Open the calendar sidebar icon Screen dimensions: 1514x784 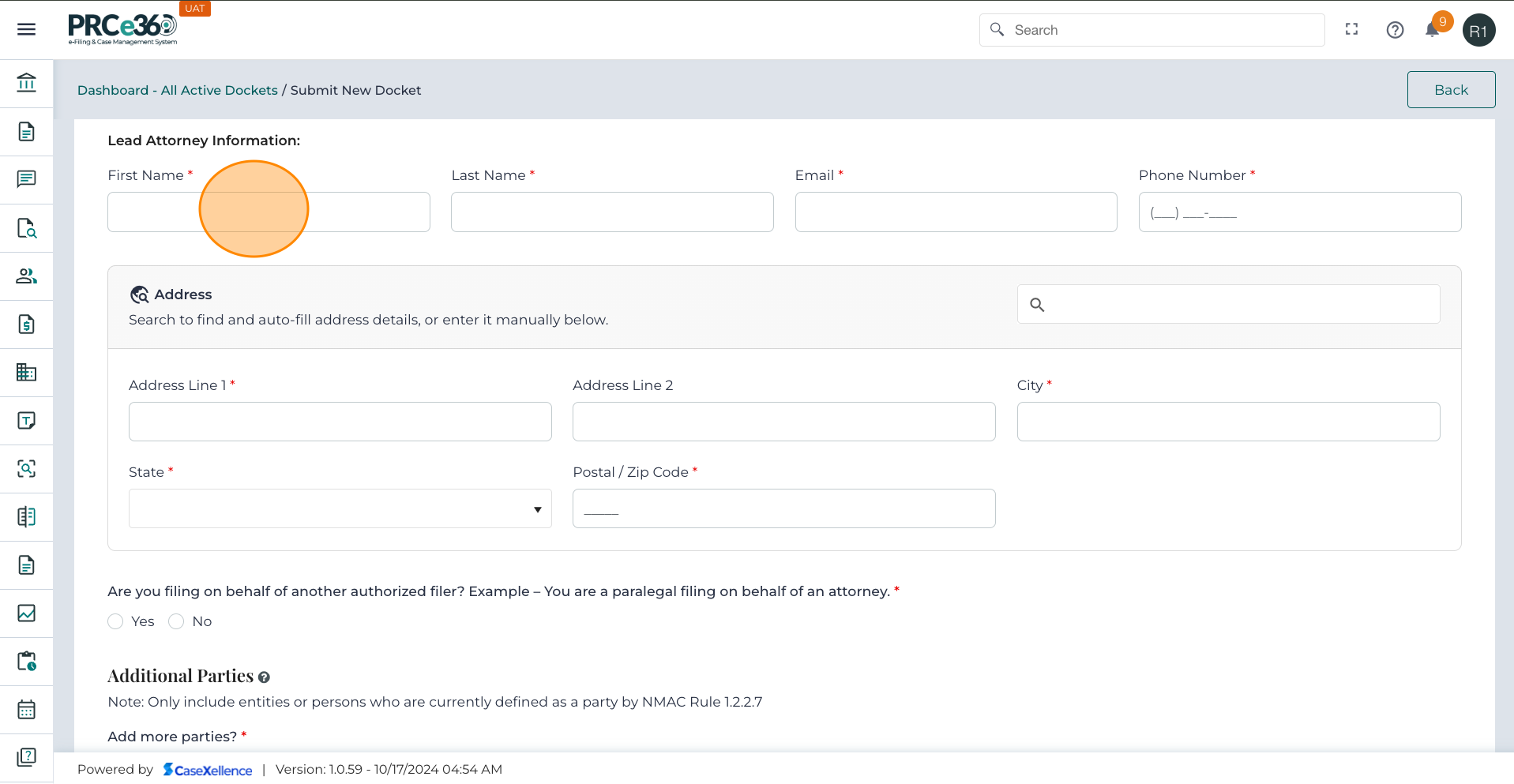tap(26, 710)
